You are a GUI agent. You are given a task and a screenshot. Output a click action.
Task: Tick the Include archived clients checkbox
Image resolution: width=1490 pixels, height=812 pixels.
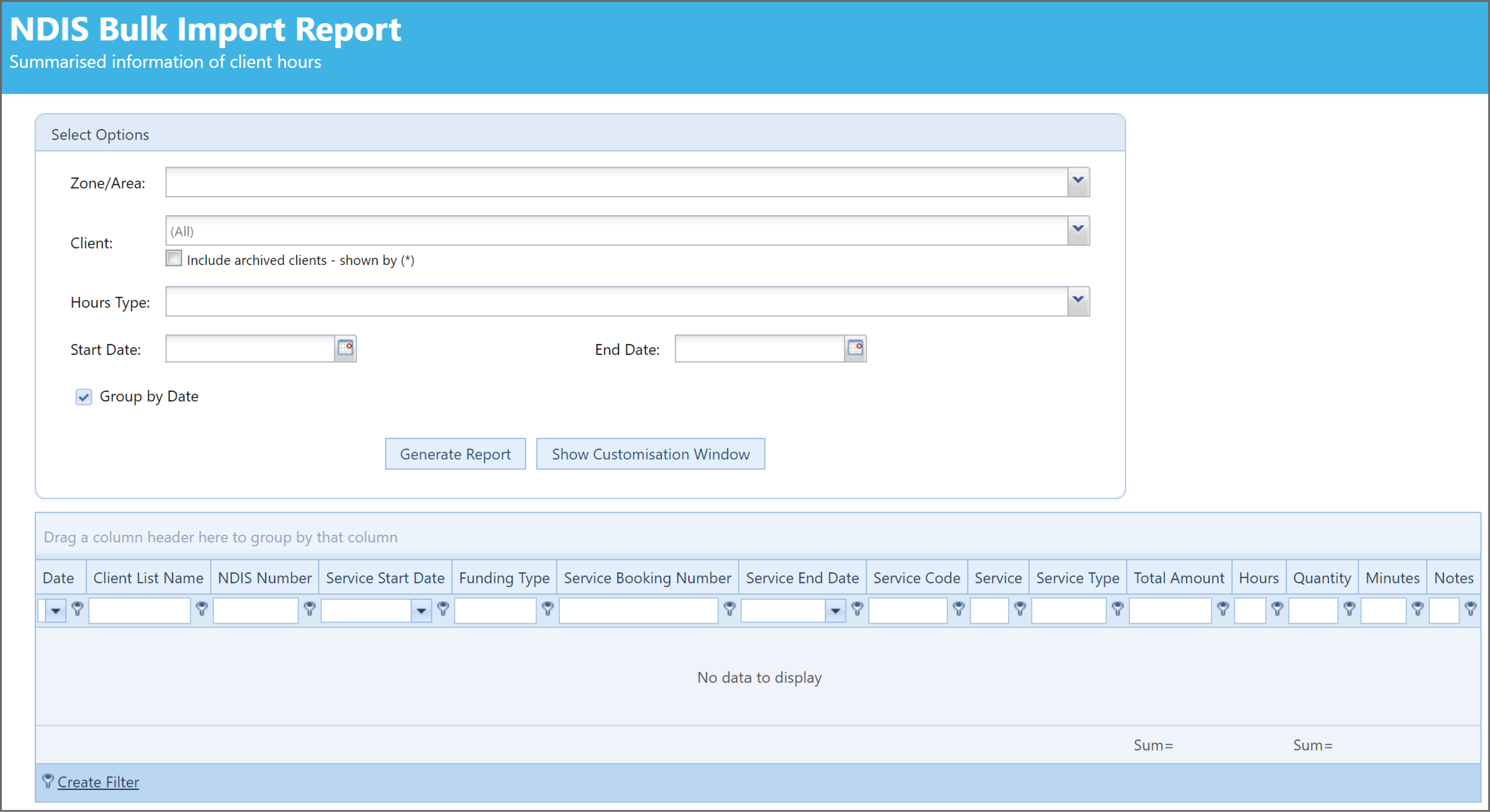coord(174,258)
